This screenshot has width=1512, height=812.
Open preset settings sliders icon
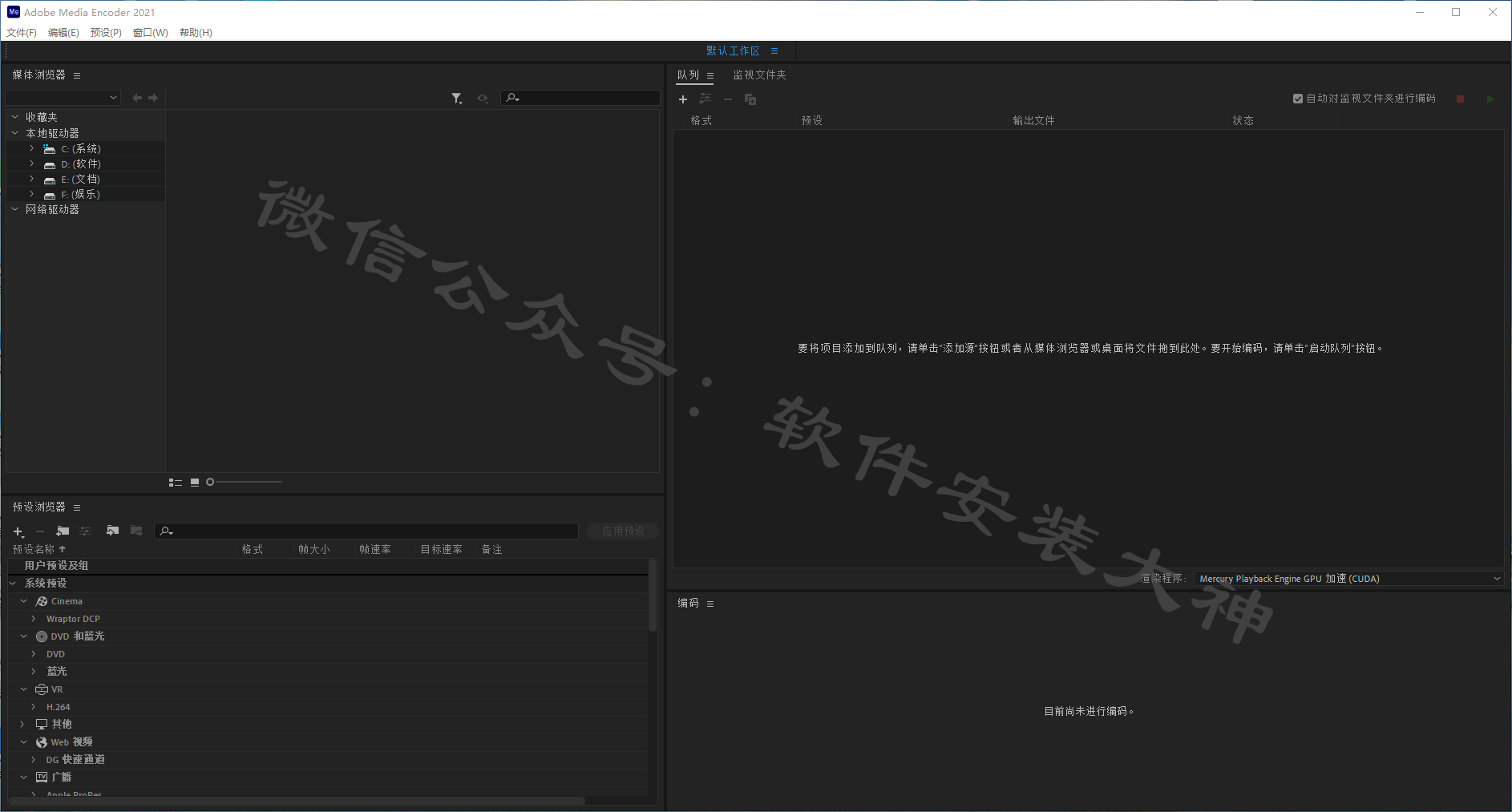coord(86,531)
